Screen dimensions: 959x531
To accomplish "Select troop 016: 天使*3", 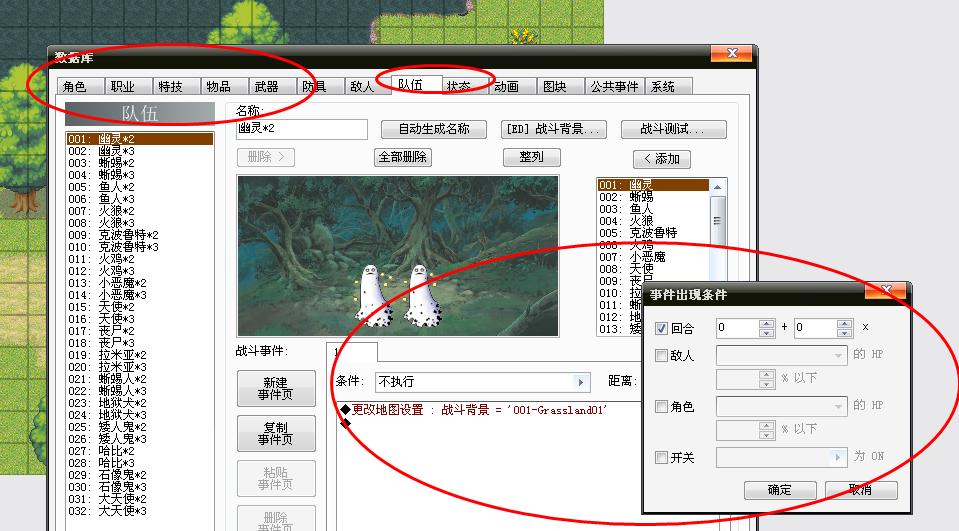I will pyautogui.click(x=139, y=319).
